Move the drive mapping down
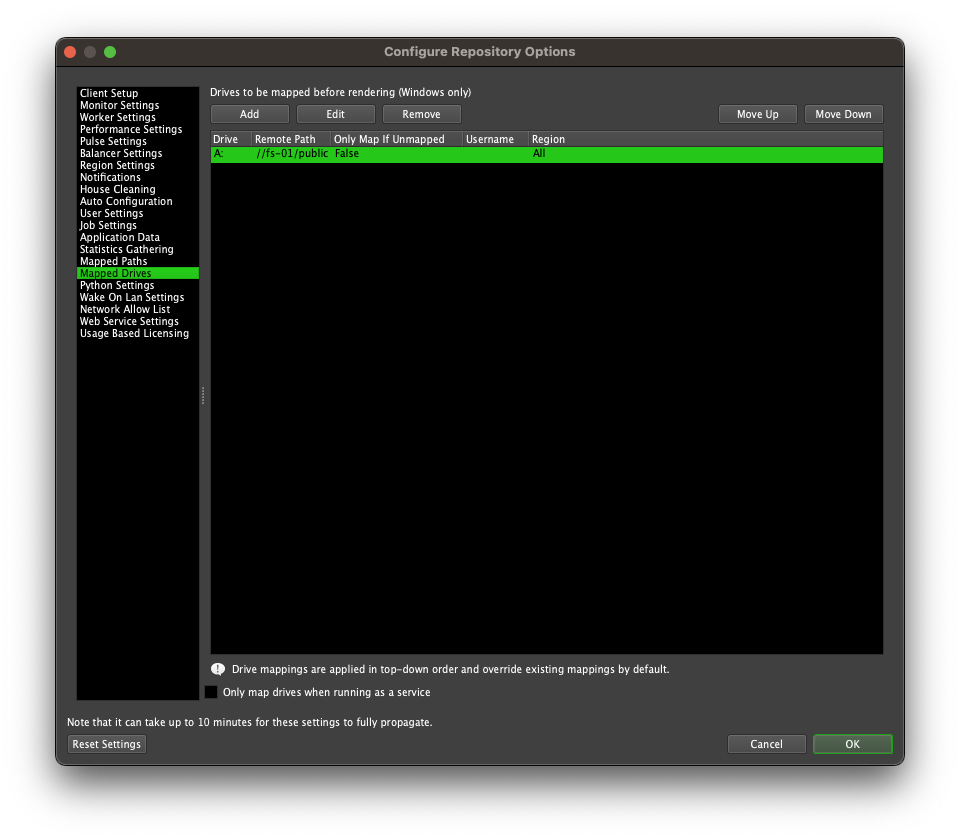 [x=843, y=114]
